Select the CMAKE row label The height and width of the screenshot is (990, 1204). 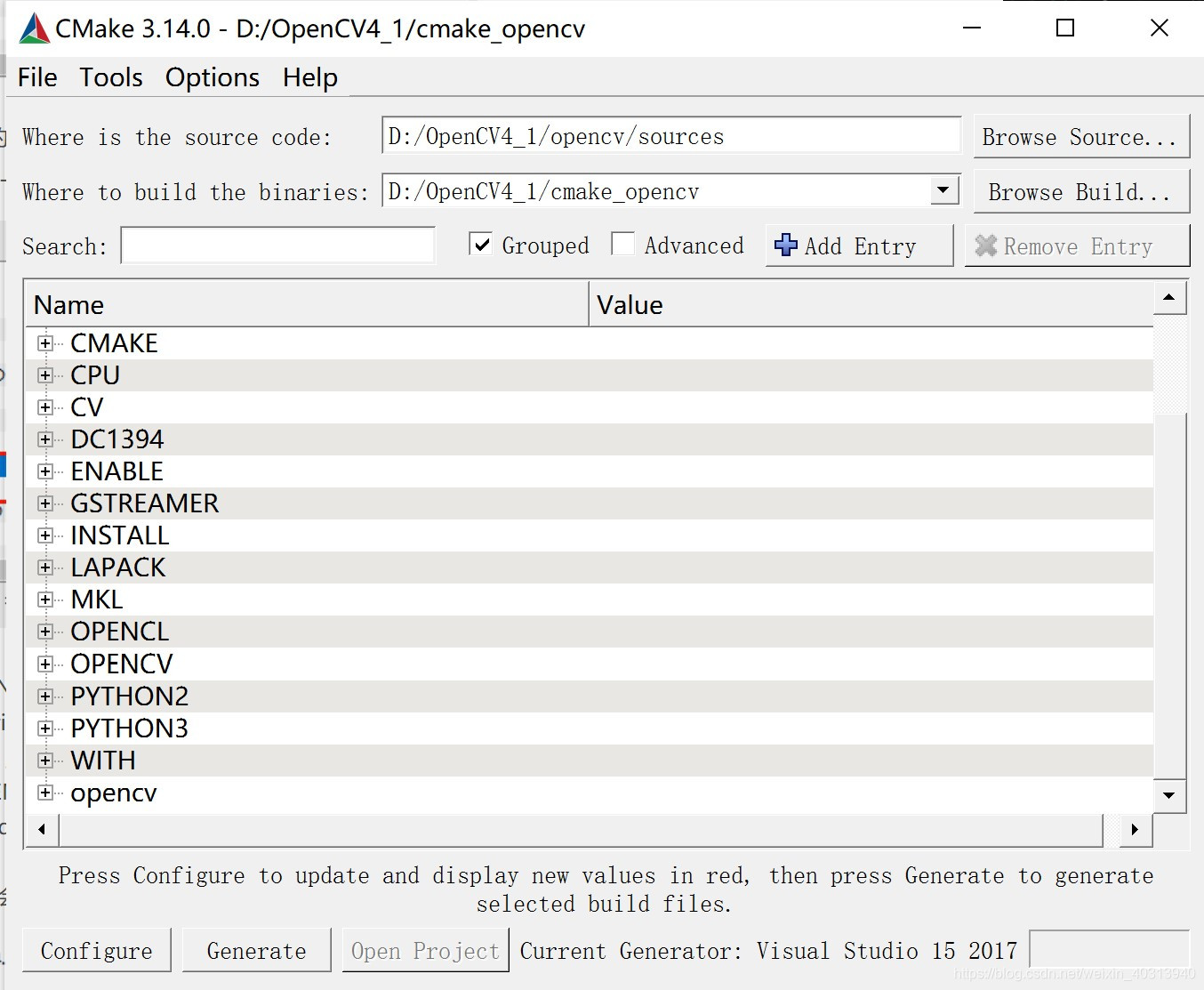tap(114, 343)
